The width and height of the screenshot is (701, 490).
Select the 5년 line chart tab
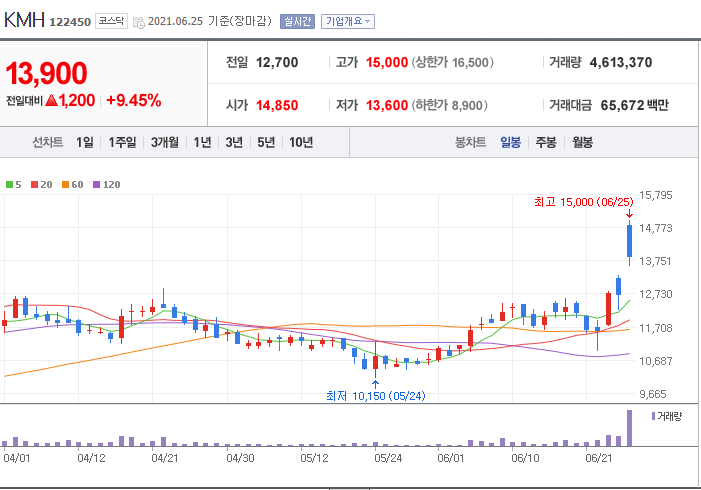(x=266, y=142)
